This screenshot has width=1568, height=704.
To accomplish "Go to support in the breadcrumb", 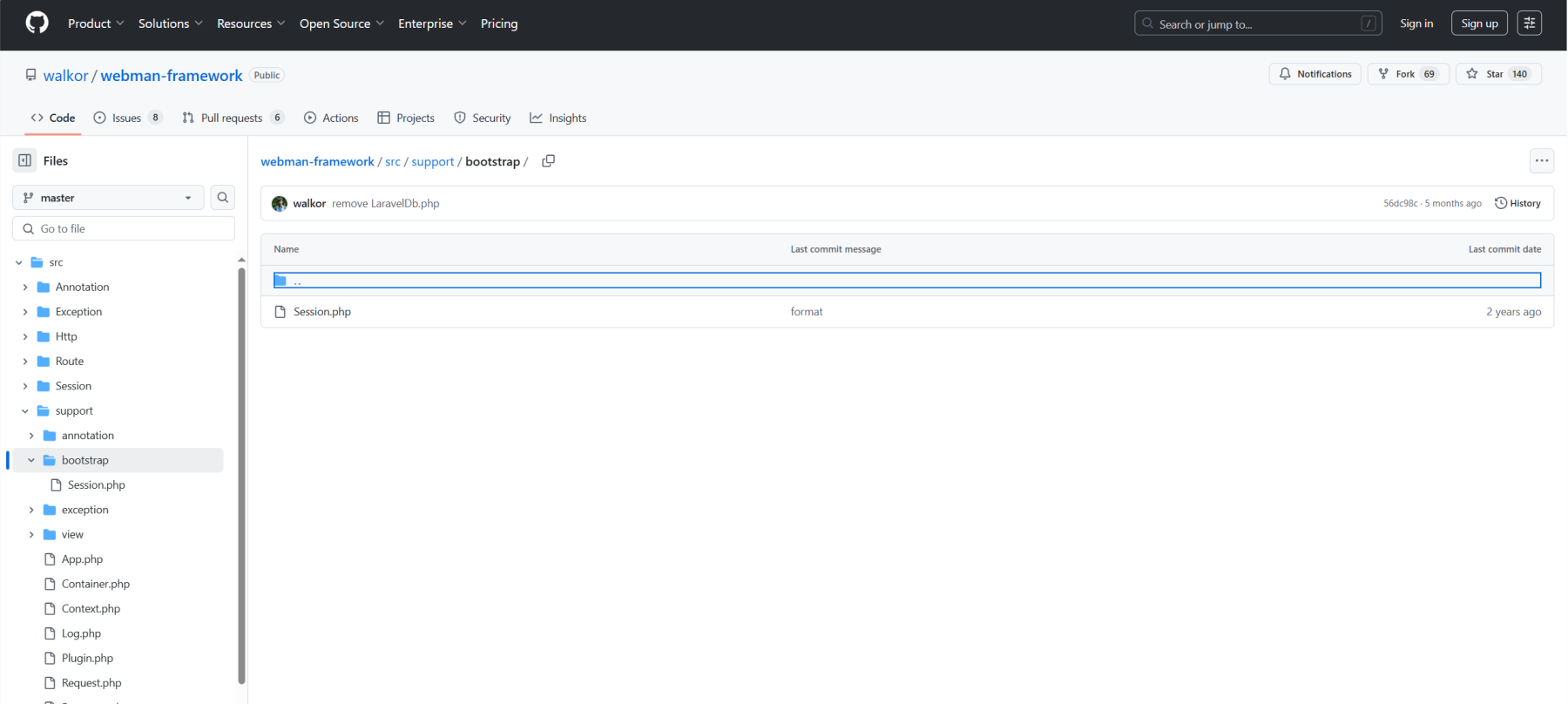I will tap(433, 161).
